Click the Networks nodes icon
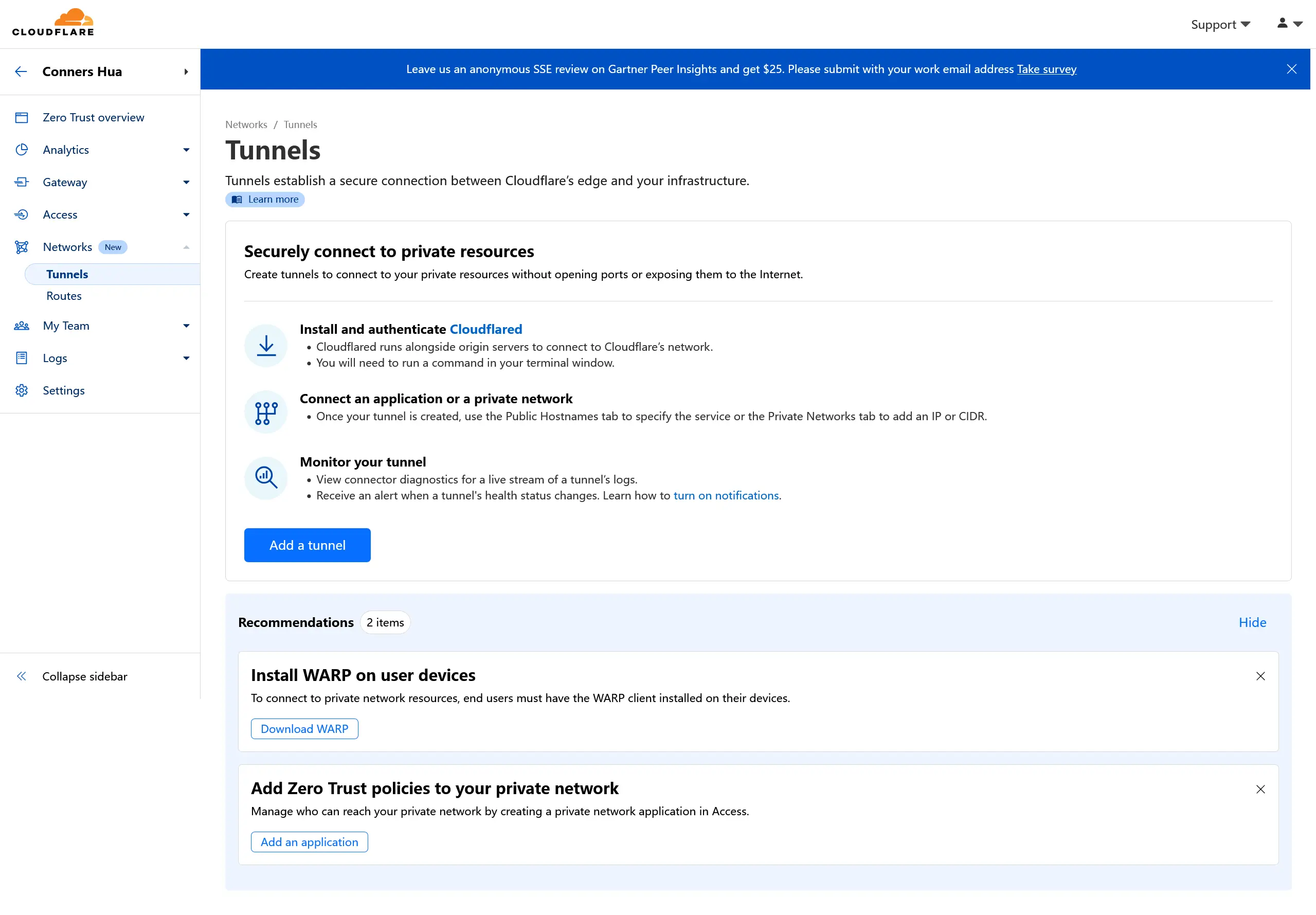This screenshot has height=915, width=1316. click(22, 247)
